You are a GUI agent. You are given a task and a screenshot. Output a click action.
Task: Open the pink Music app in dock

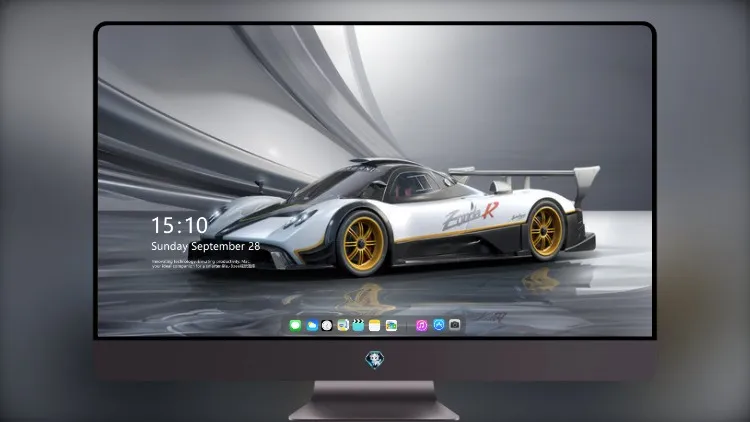(x=421, y=326)
